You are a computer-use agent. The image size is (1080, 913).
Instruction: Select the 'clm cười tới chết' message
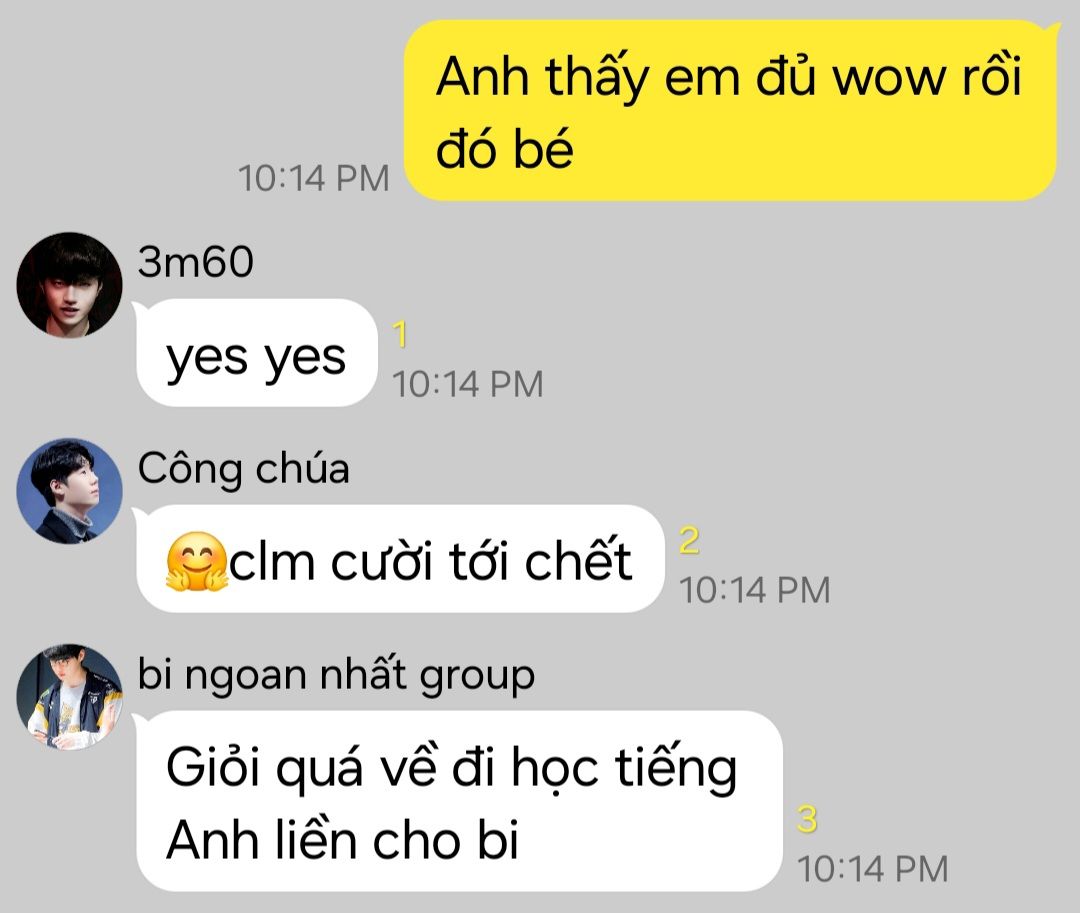click(x=398, y=558)
